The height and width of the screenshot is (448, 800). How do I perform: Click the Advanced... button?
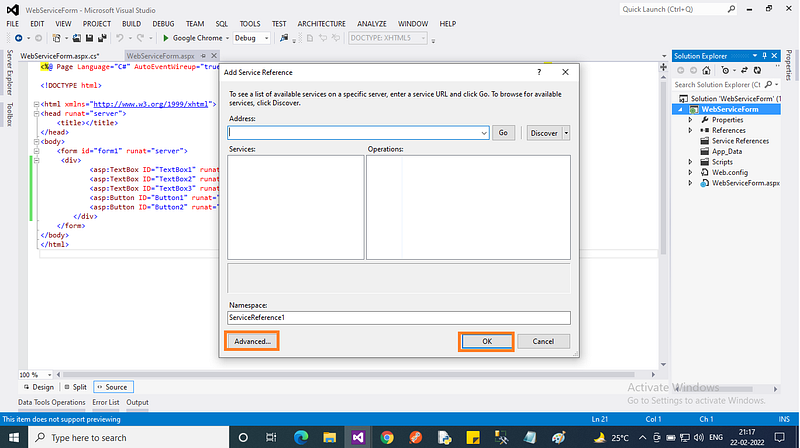[252, 341]
